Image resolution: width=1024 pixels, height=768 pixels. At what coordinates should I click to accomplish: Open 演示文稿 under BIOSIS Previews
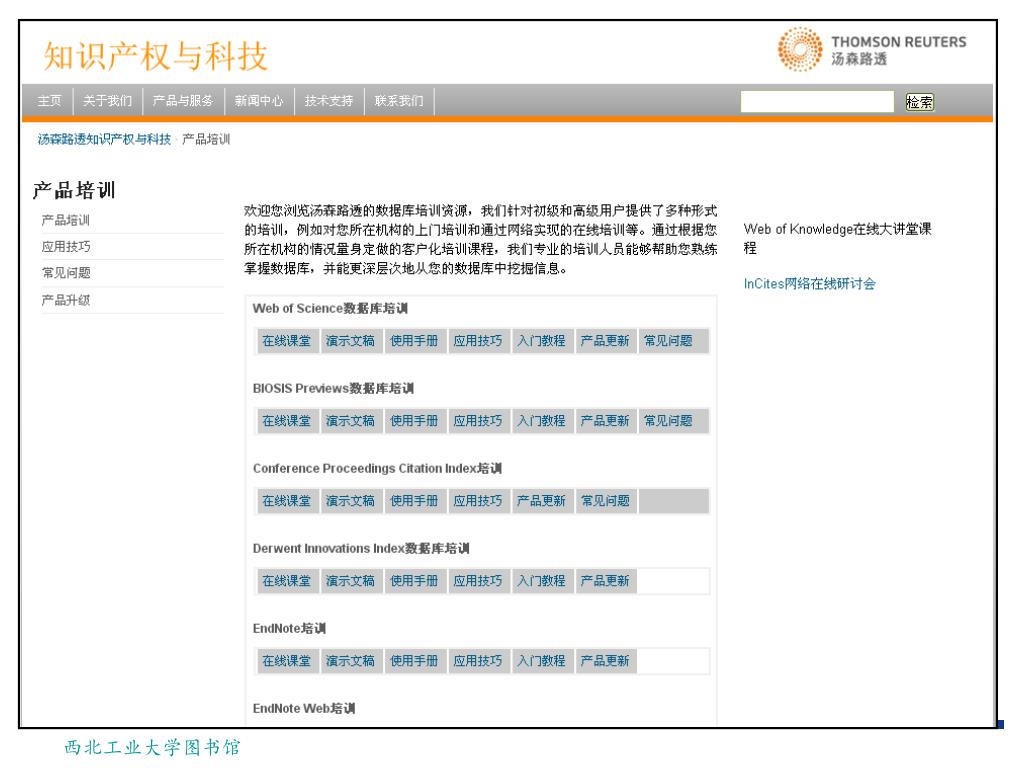(x=351, y=421)
